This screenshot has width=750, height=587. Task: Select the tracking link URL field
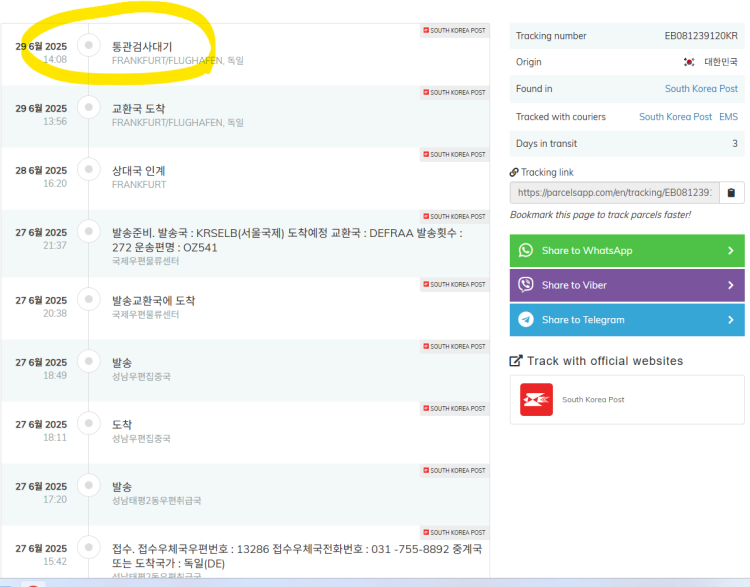pos(615,193)
